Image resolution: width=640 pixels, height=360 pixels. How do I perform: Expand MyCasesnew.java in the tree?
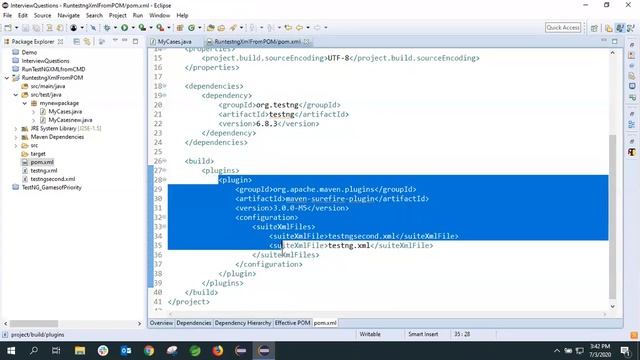33,120
